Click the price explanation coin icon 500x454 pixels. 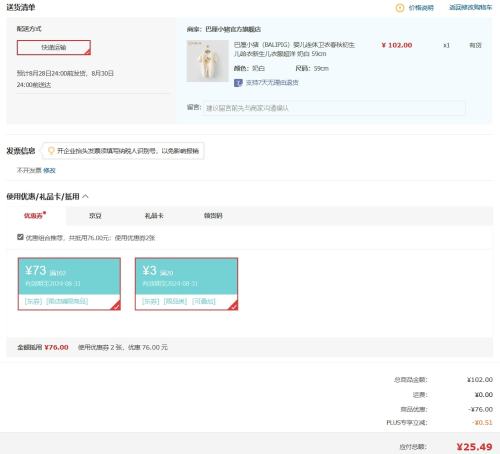(400, 8)
